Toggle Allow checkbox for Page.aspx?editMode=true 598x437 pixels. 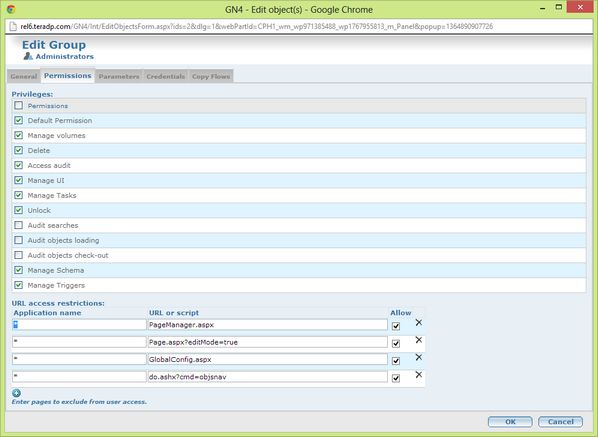396,344
